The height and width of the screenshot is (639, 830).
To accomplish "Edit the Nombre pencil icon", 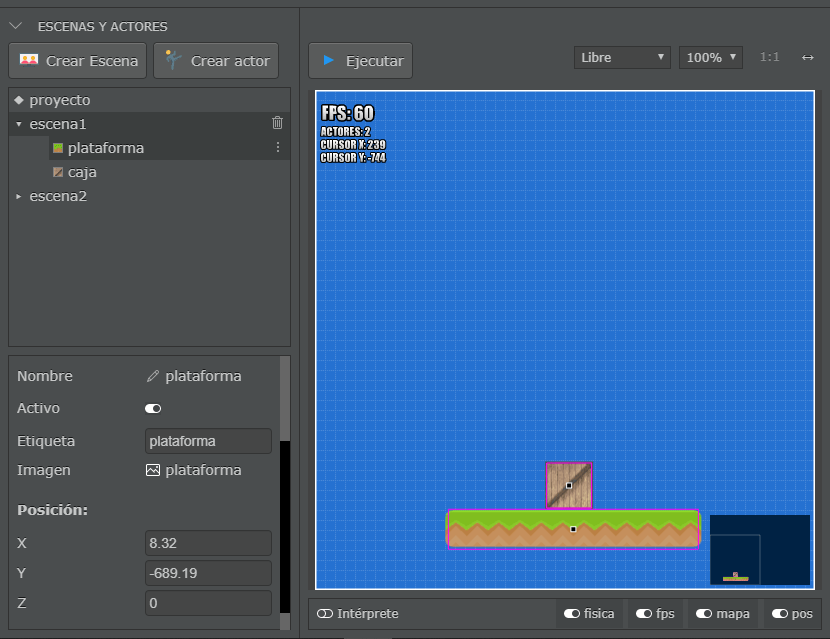I will click(152, 376).
